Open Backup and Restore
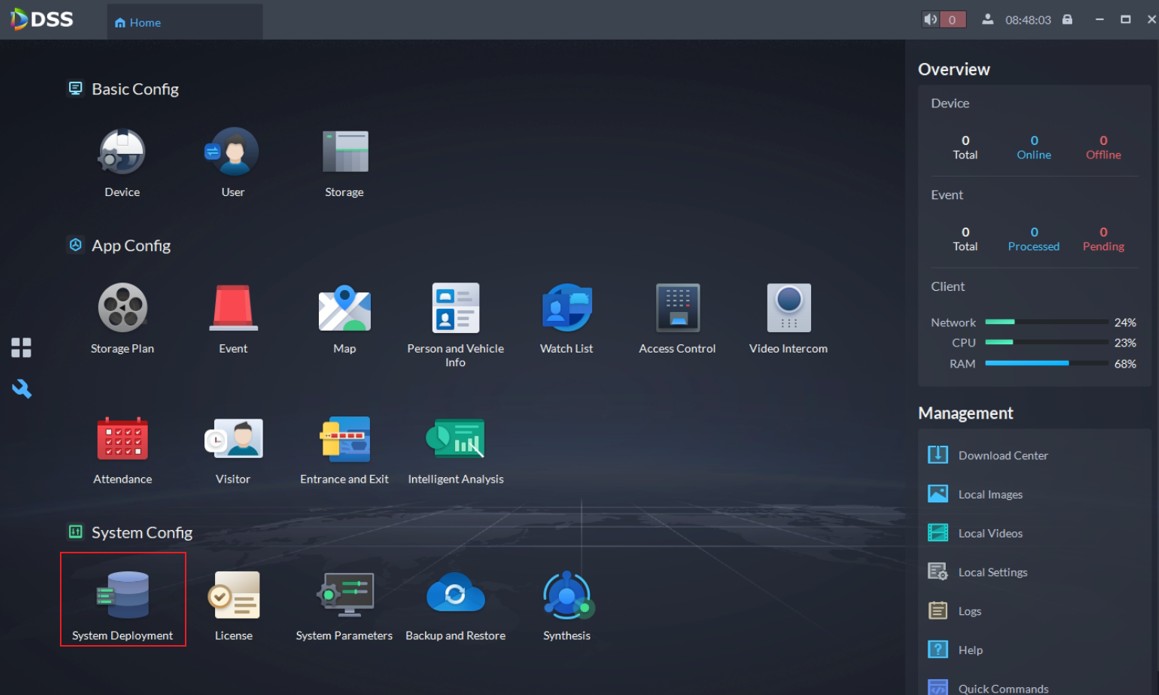 pos(455,597)
